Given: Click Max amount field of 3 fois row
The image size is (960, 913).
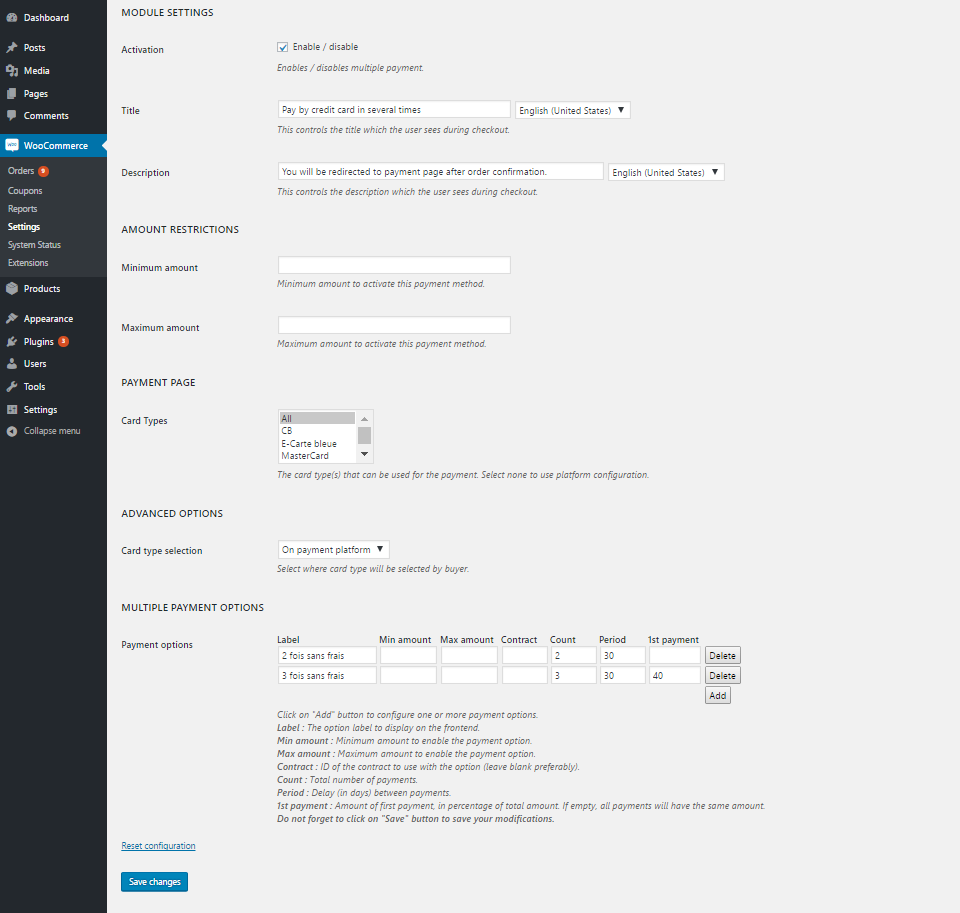Looking at the screenshot, I should point(470,675).
